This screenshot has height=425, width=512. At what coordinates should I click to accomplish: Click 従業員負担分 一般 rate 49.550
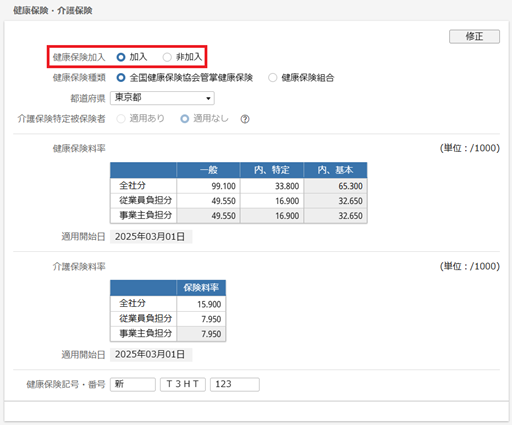pyautogui.click(x=208, y=201)
